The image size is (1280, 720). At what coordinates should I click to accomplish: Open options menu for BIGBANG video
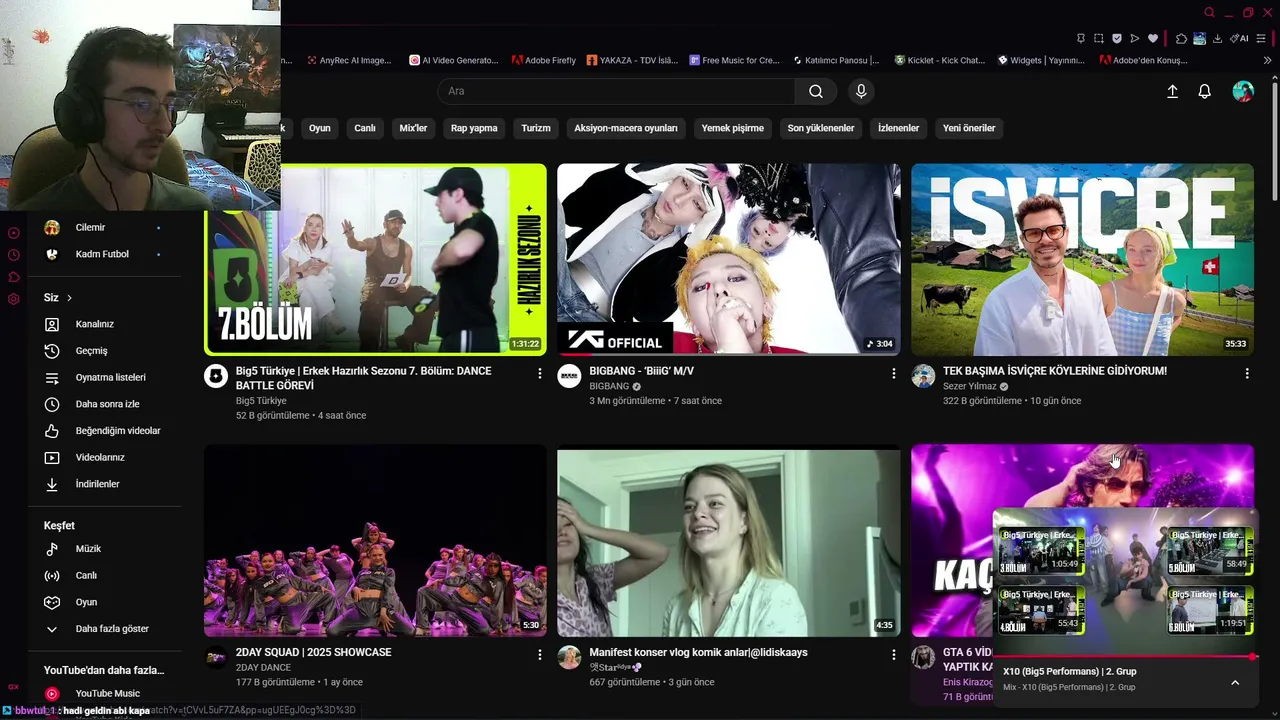pyautogui.click(x=894, y=373)
